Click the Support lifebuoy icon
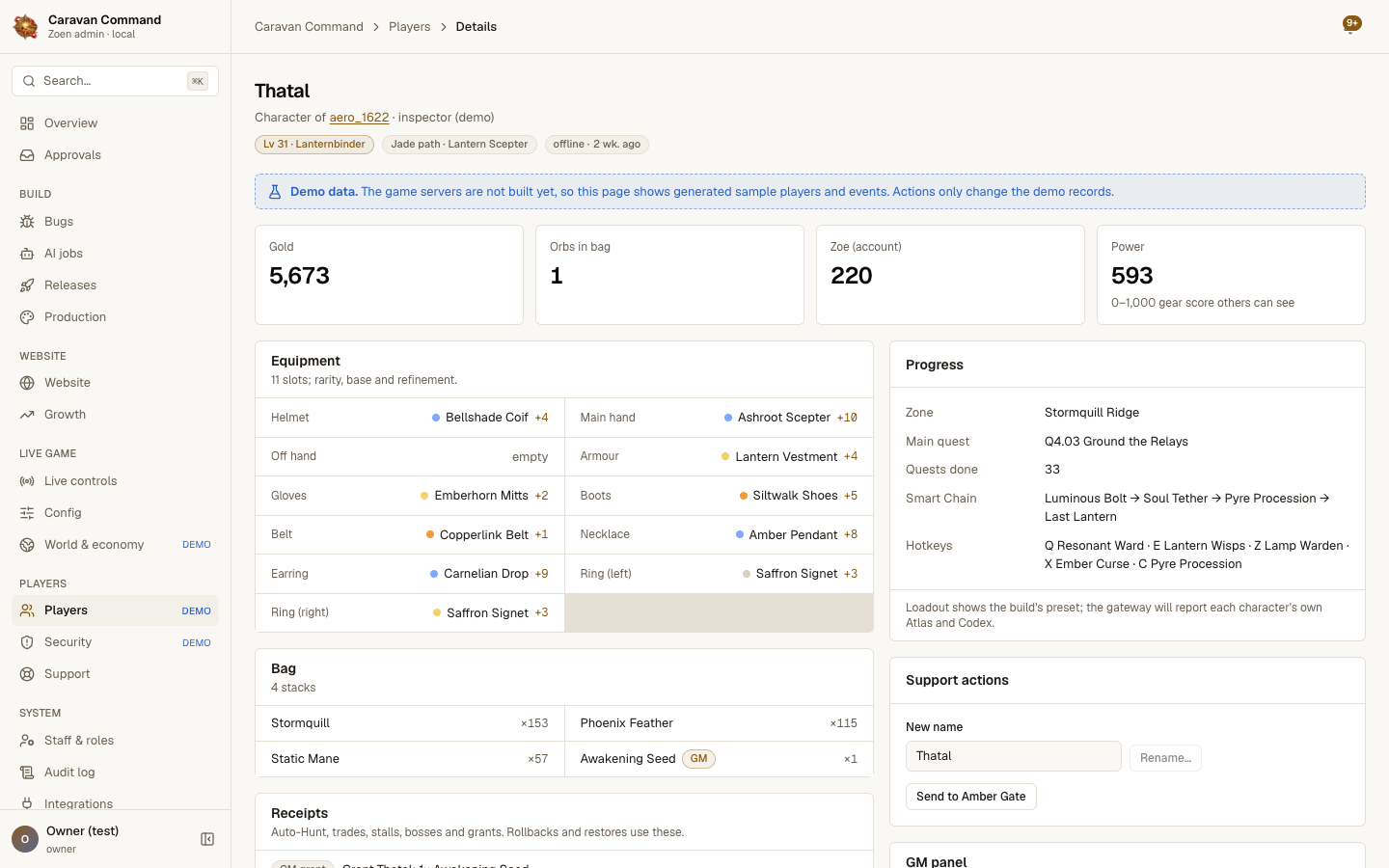This screenshot has width=1389, height=868. coord(27,674)
